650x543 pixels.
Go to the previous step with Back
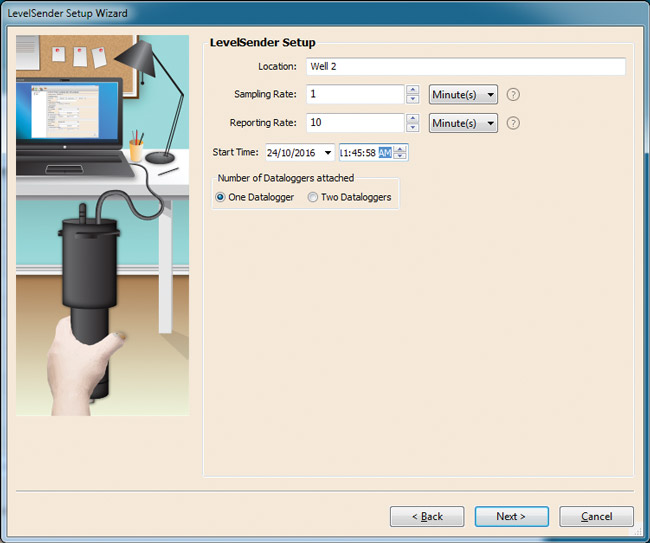[427, 516]
